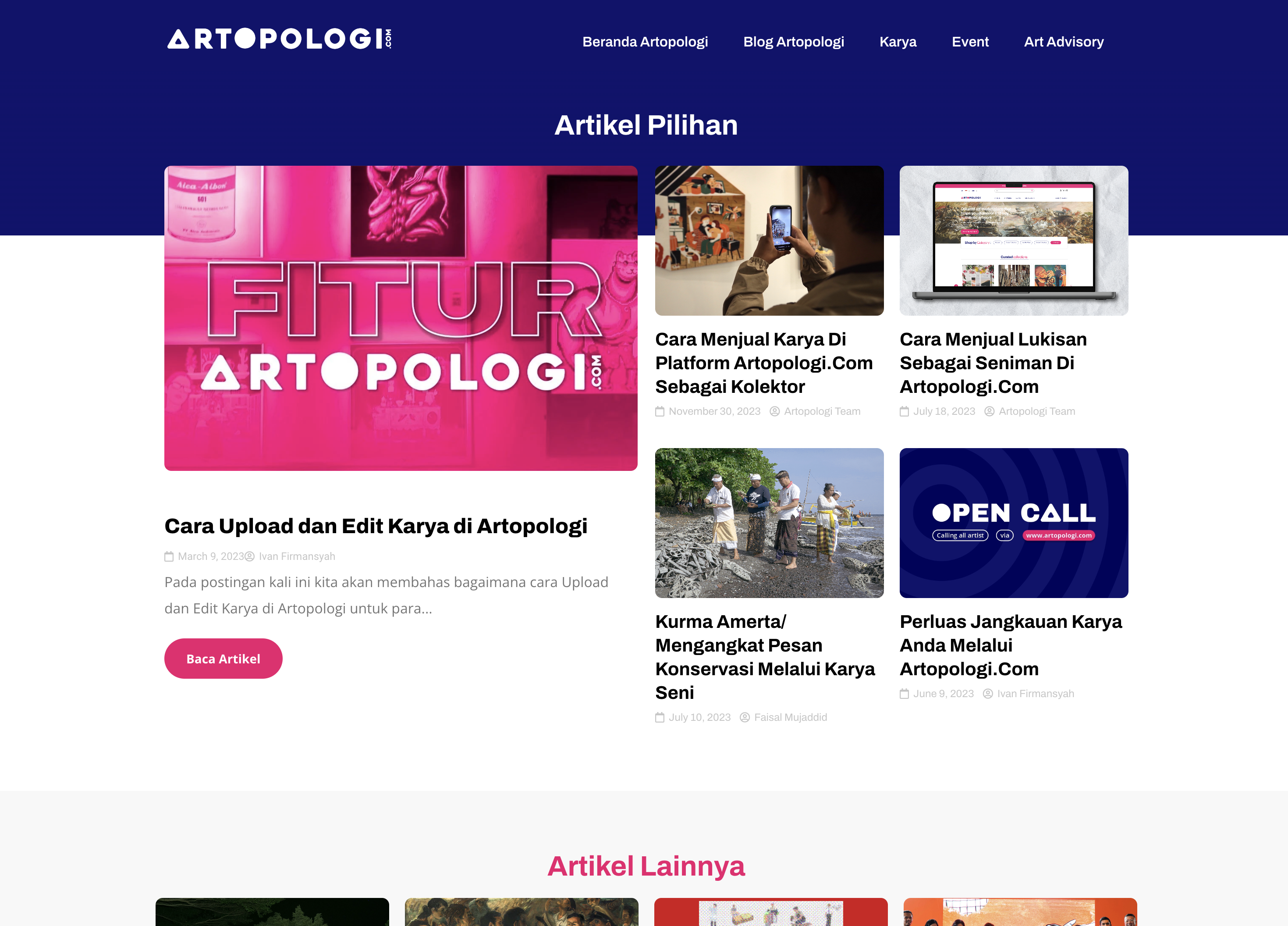
Task: Click date text November 30, 2023
Action: [714, 411]
